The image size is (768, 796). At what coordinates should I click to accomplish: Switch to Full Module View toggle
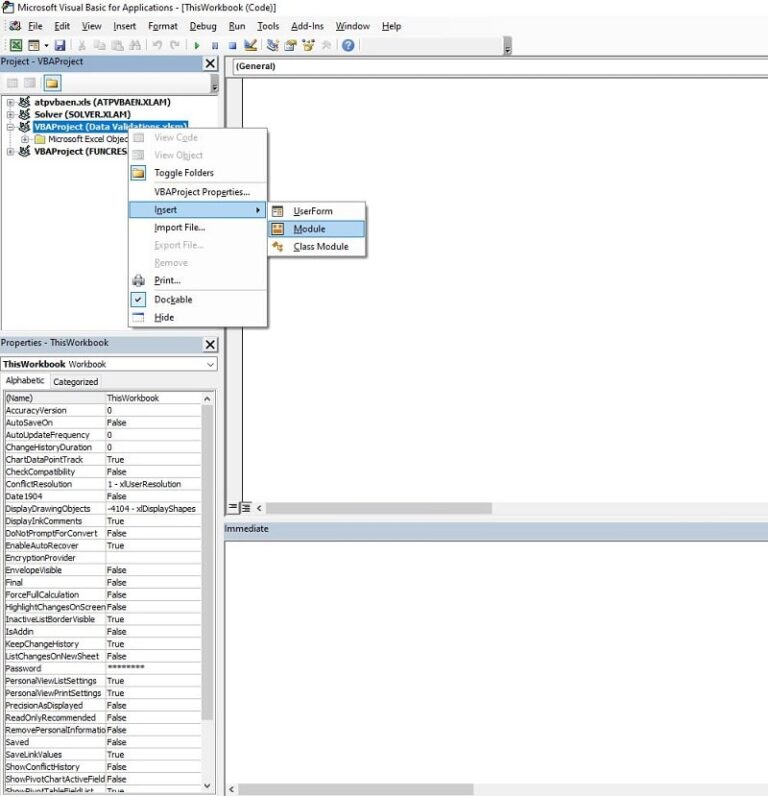[246, 508]
